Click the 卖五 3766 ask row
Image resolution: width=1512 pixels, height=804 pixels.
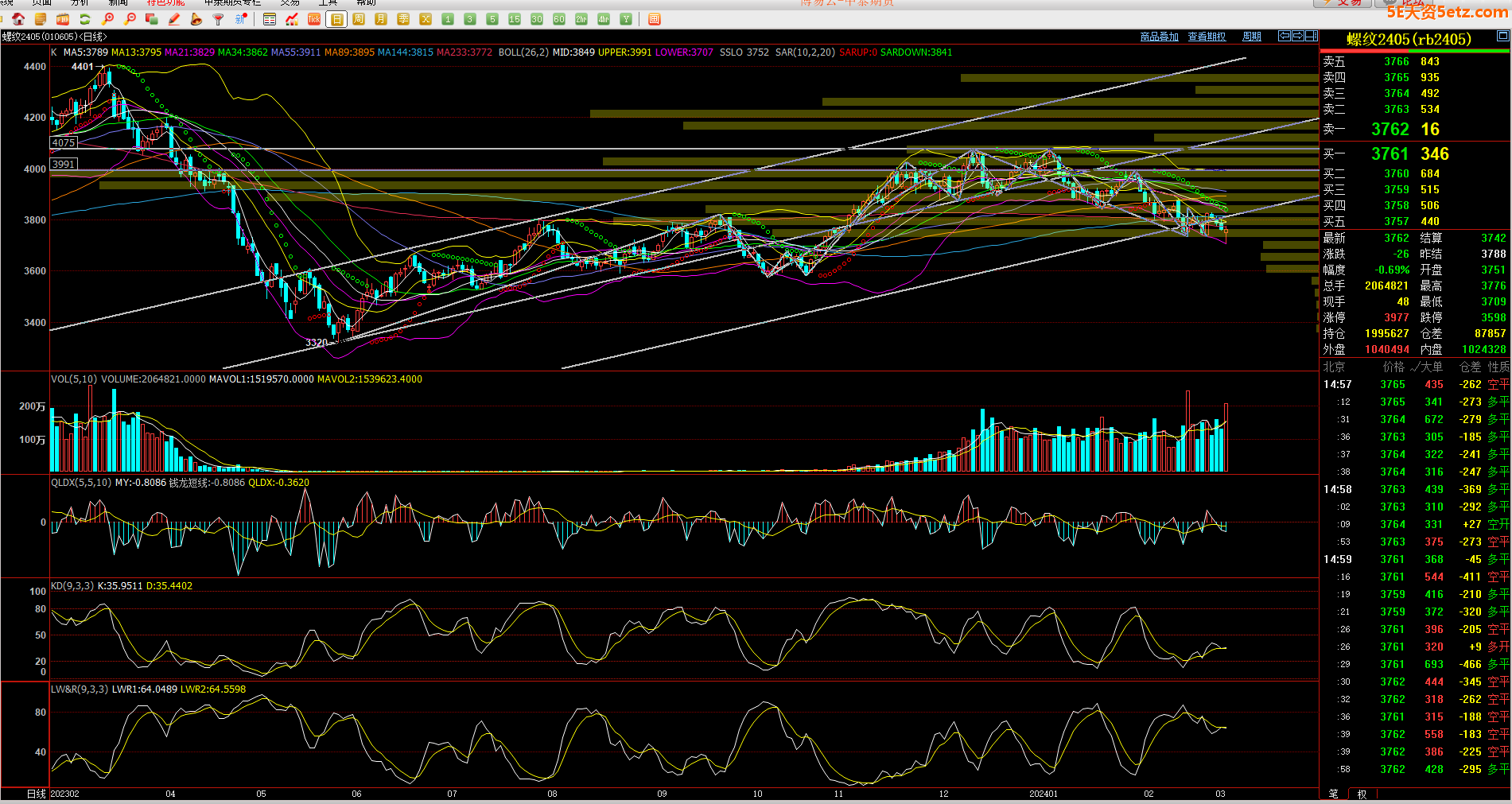coord(1414,62)
